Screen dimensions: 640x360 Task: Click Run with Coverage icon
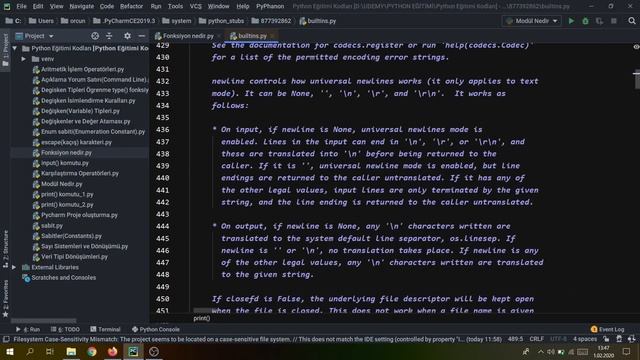[x=599, y=21]
